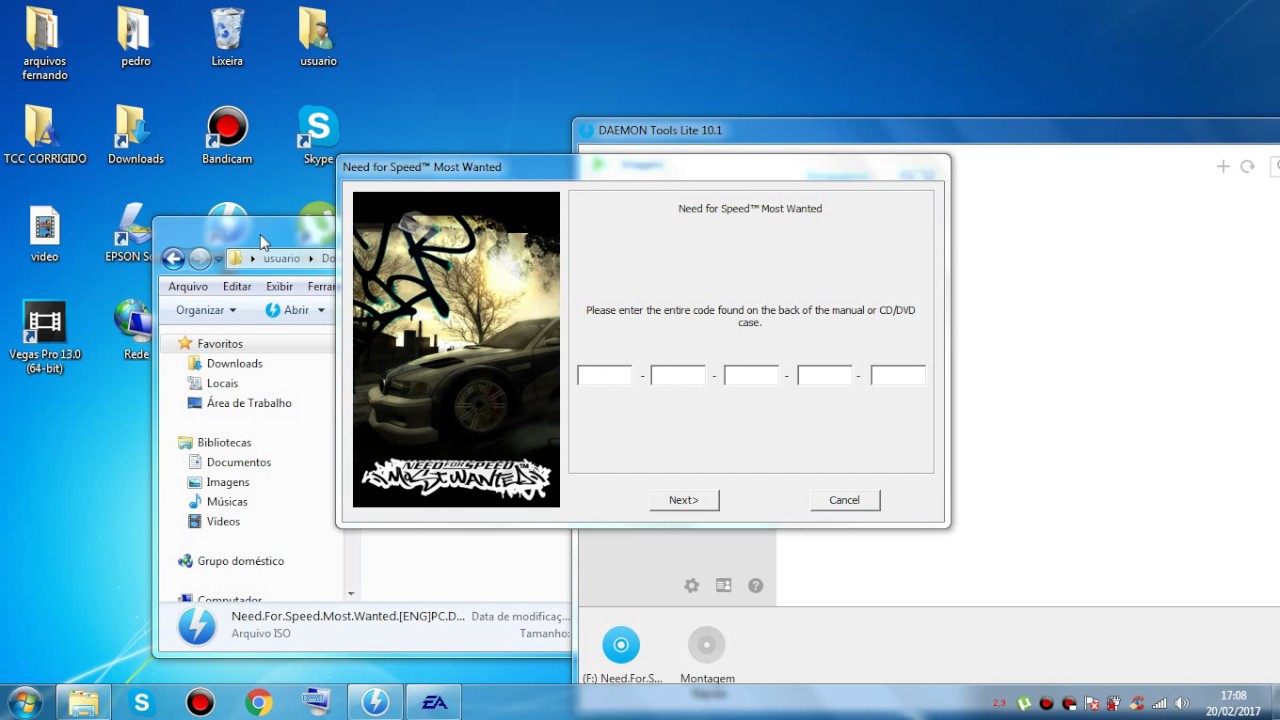Select Documentos library
The height and width of the screenshot is (720, 1280).
tap(229, 462)
